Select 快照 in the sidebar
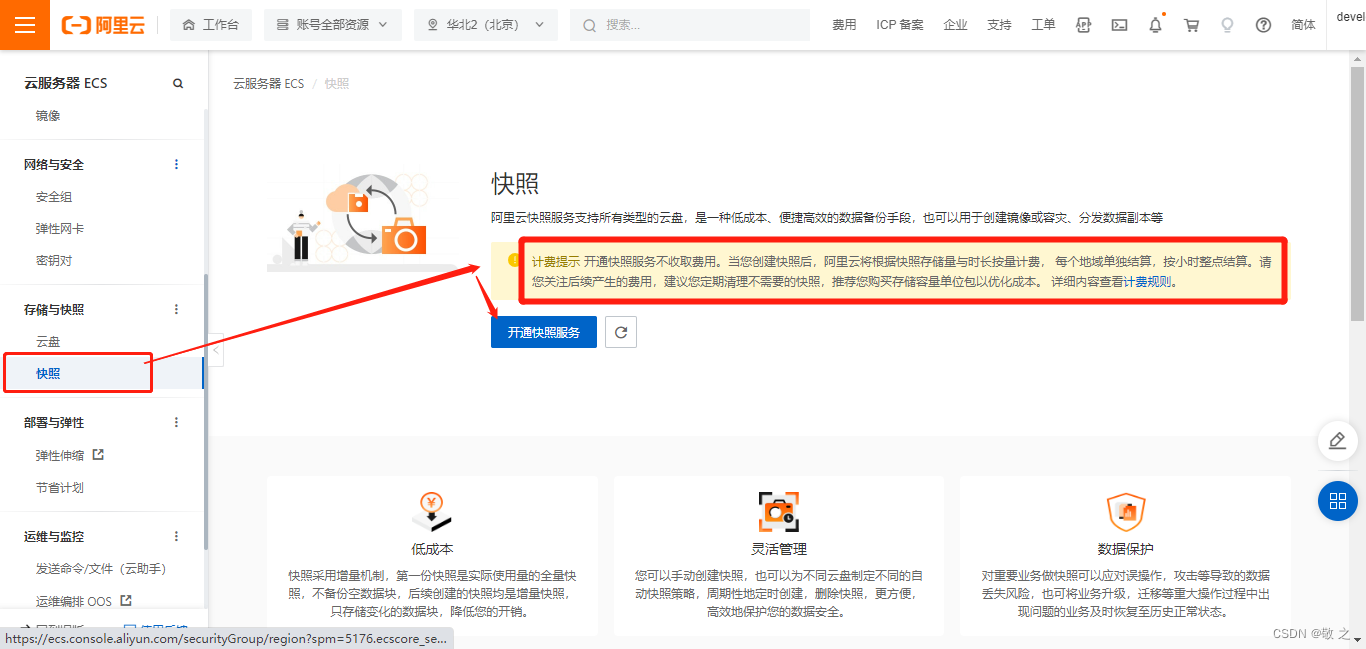 pyautogui.click(x=48, y=373)
